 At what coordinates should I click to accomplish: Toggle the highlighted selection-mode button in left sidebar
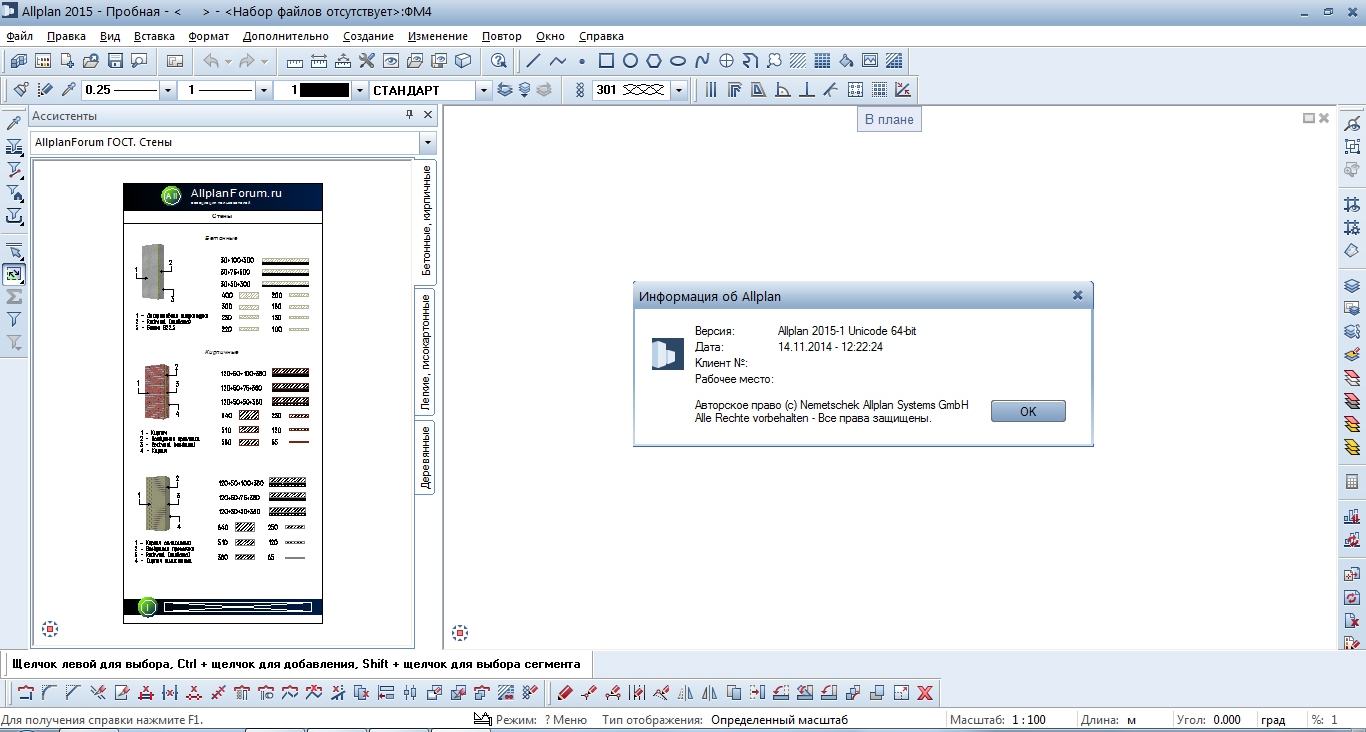tap(14, 273)
